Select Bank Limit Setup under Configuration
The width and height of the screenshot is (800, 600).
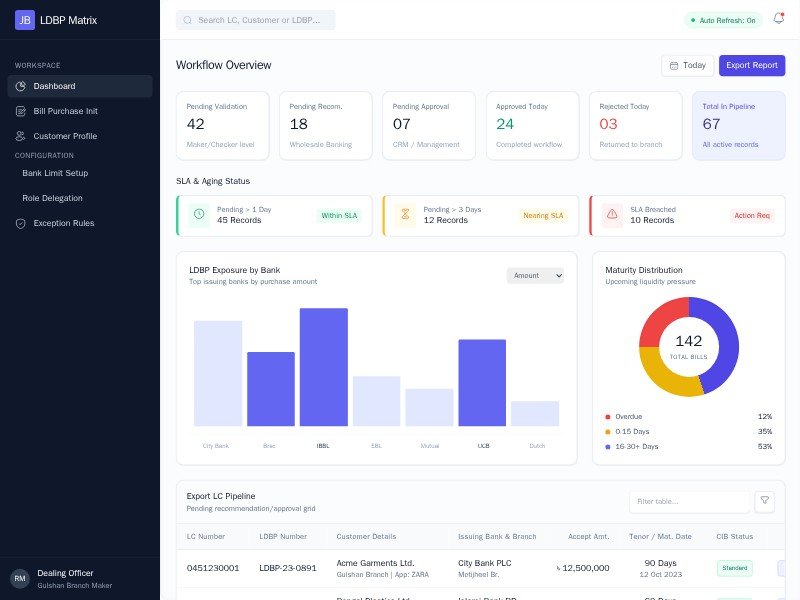(x=55, y=173)
